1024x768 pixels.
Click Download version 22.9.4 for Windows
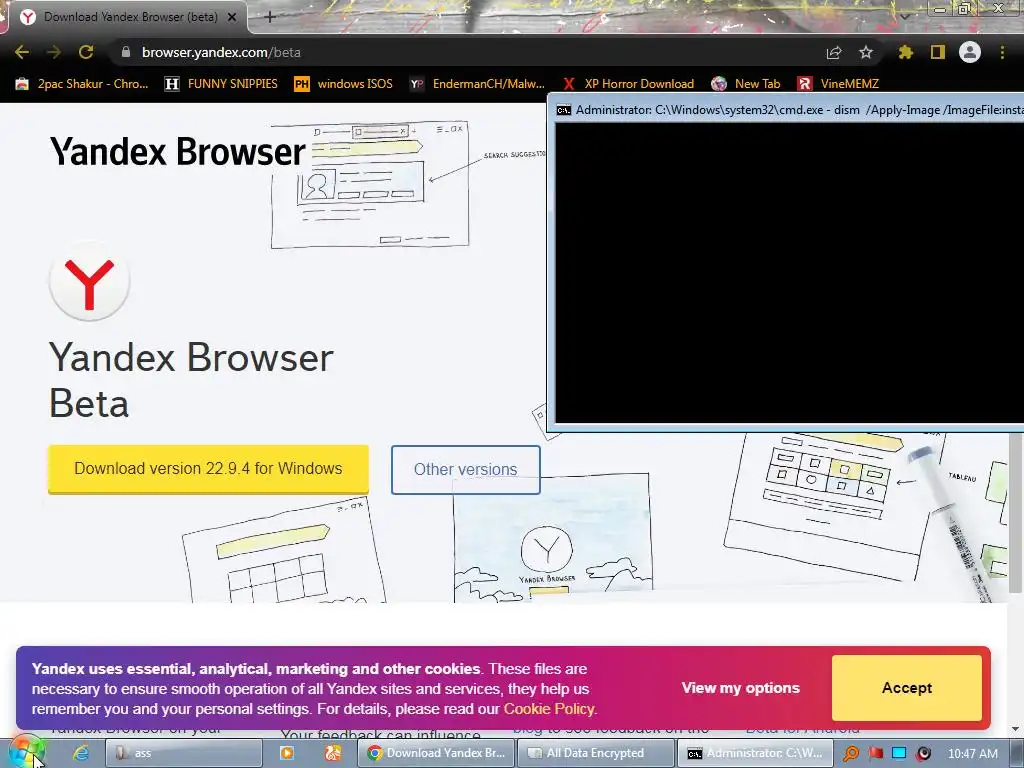point(208,469)
